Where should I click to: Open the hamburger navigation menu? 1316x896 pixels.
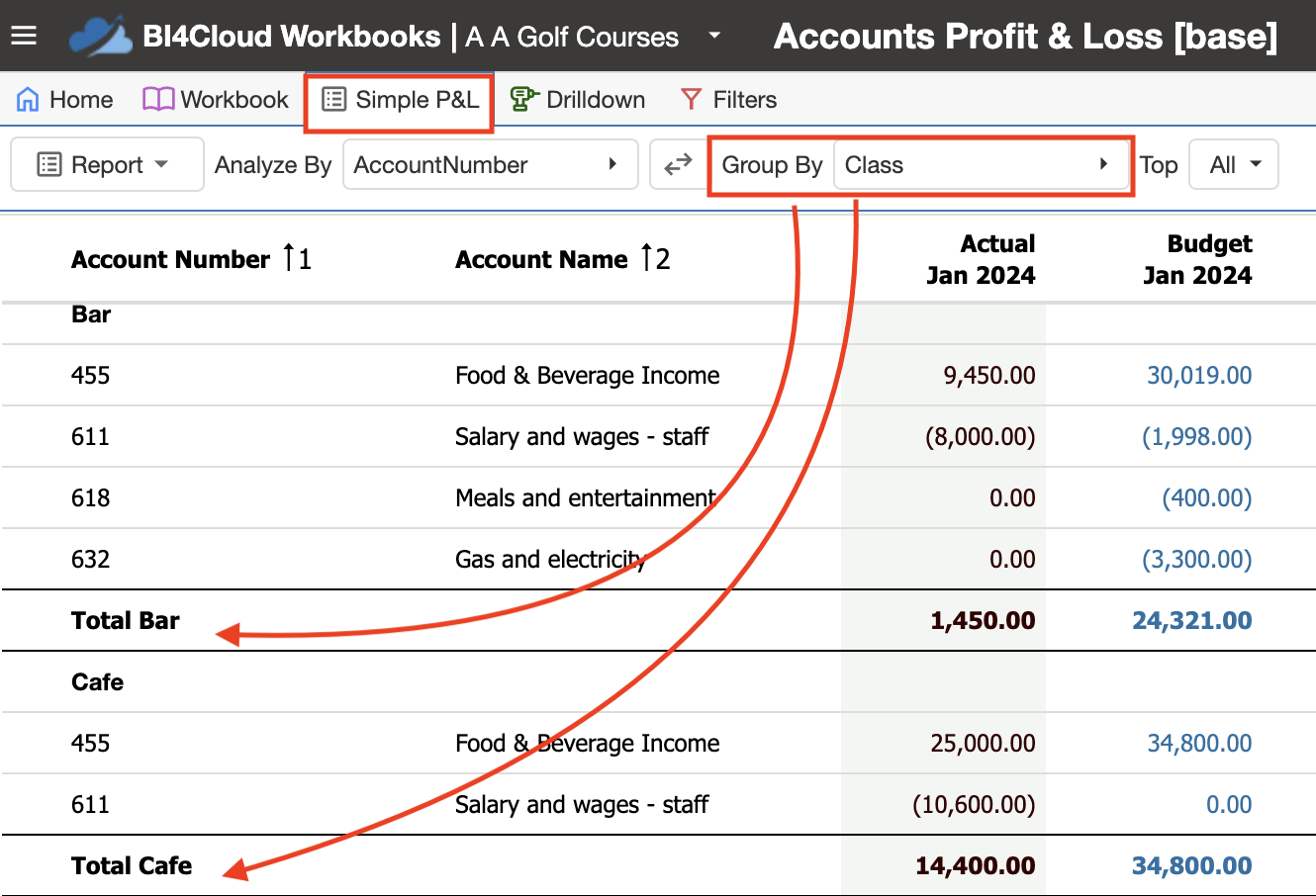(24, 37)
